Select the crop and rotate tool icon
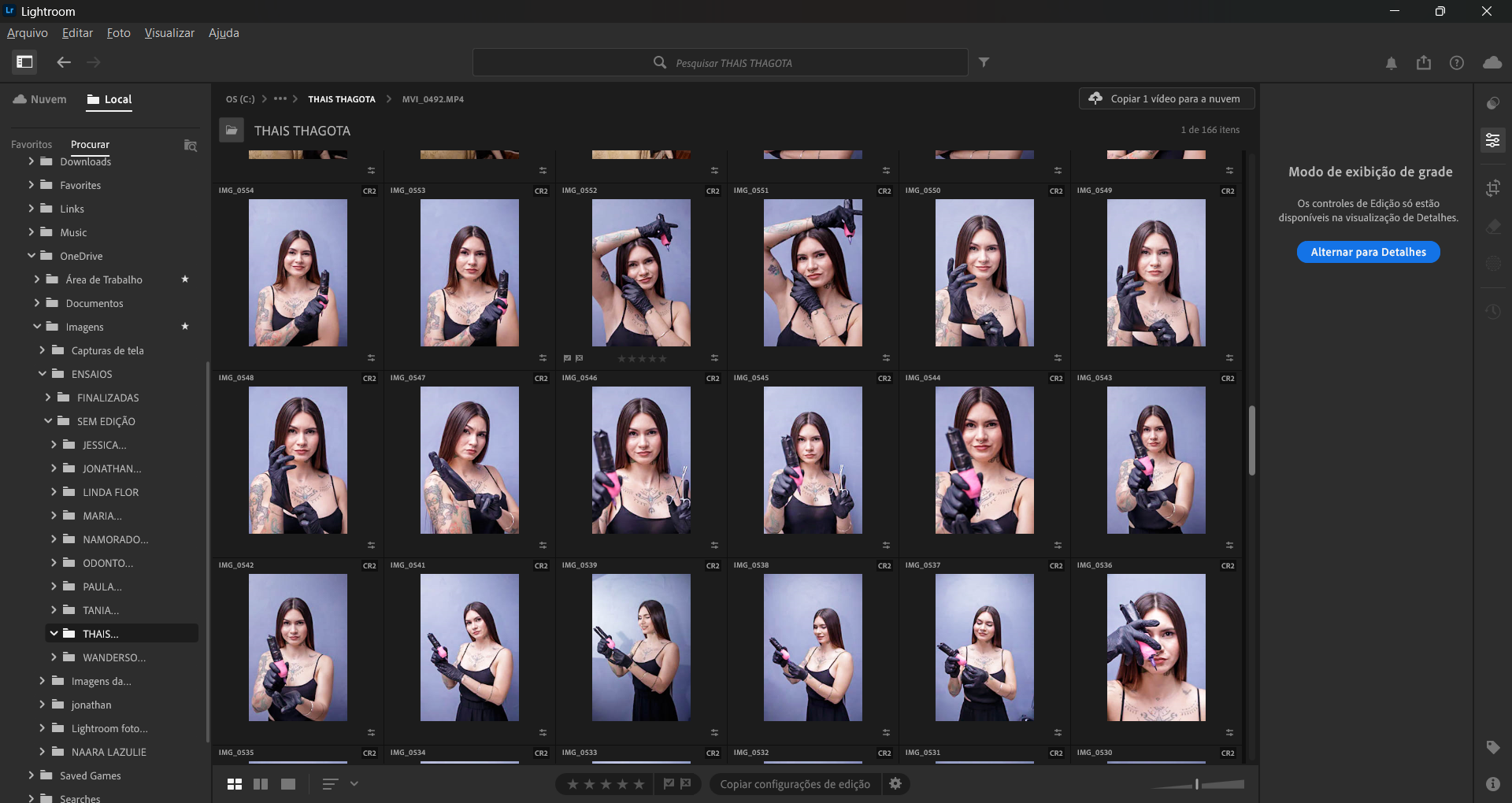 tap(1492, 188)
